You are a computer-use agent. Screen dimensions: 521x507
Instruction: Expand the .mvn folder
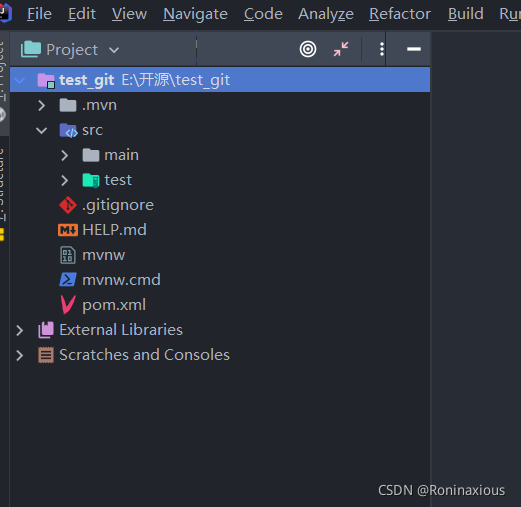[x=42, y=105]
